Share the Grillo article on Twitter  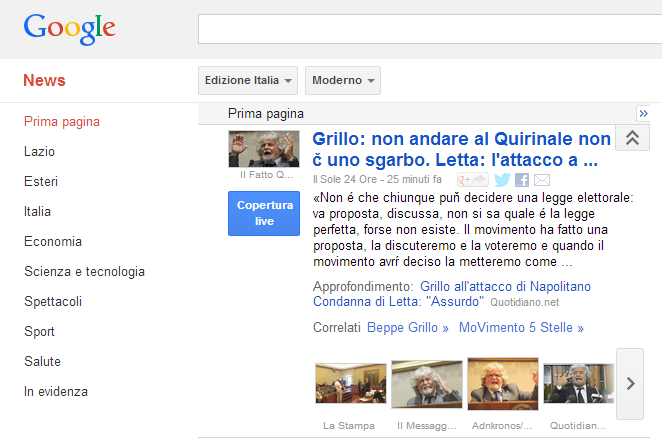pos(502,180)
